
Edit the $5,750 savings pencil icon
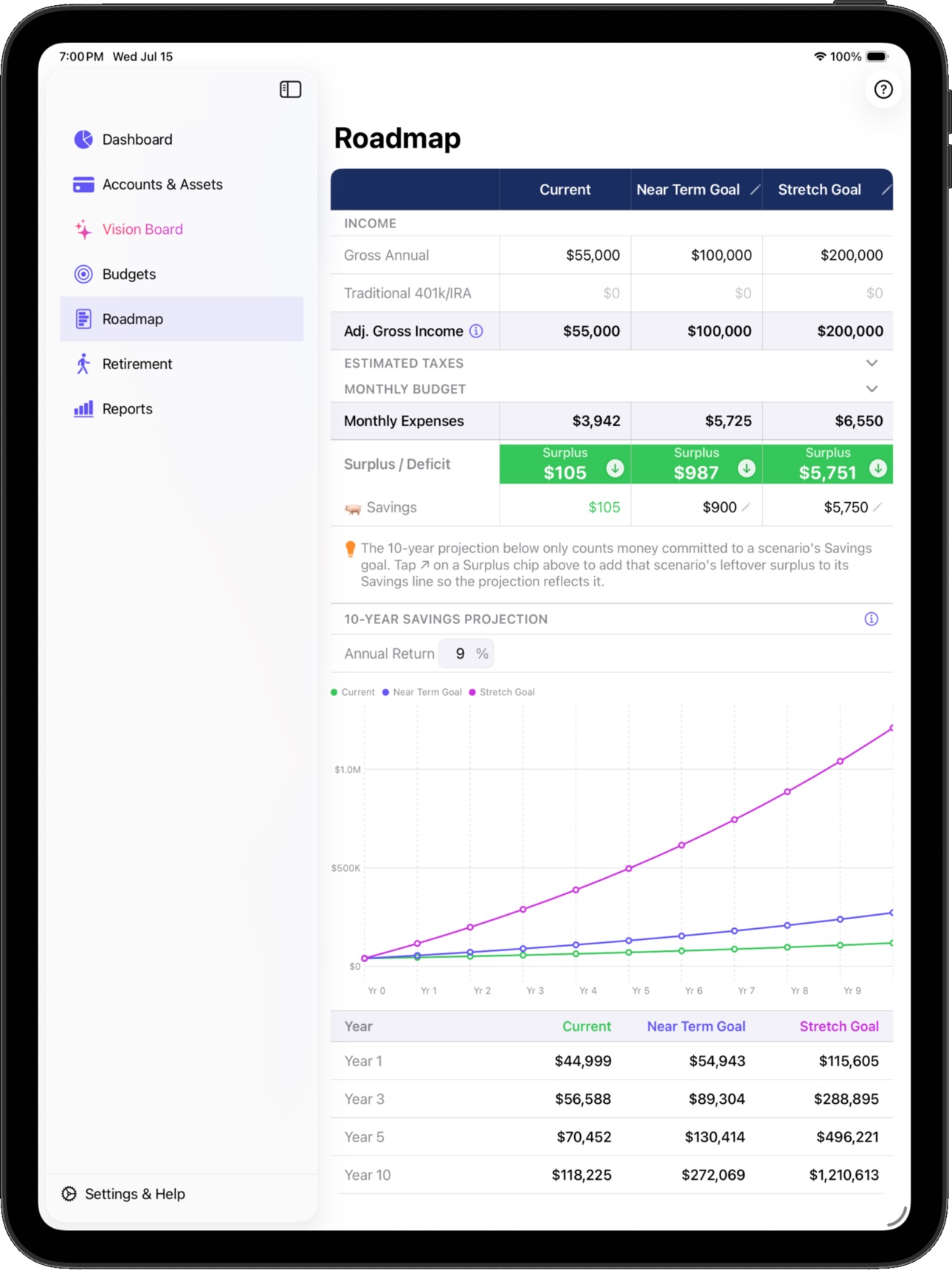877,507
